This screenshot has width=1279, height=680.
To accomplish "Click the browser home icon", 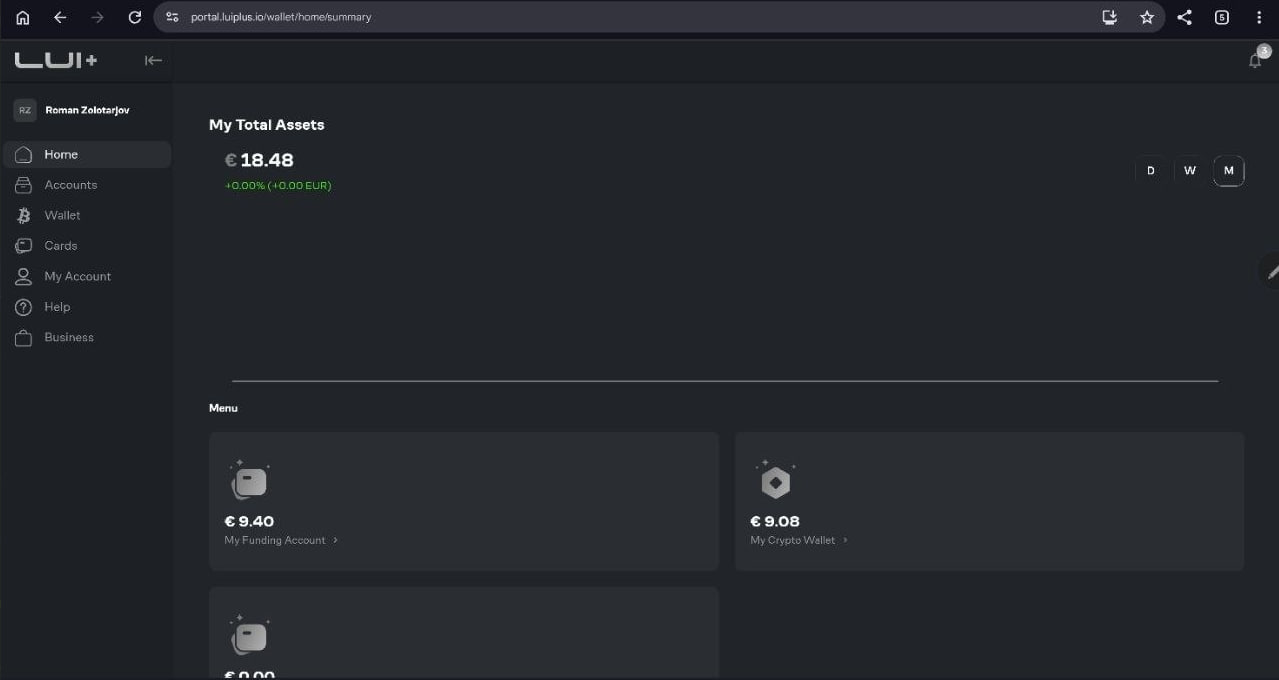I will [x=23, y=17].
